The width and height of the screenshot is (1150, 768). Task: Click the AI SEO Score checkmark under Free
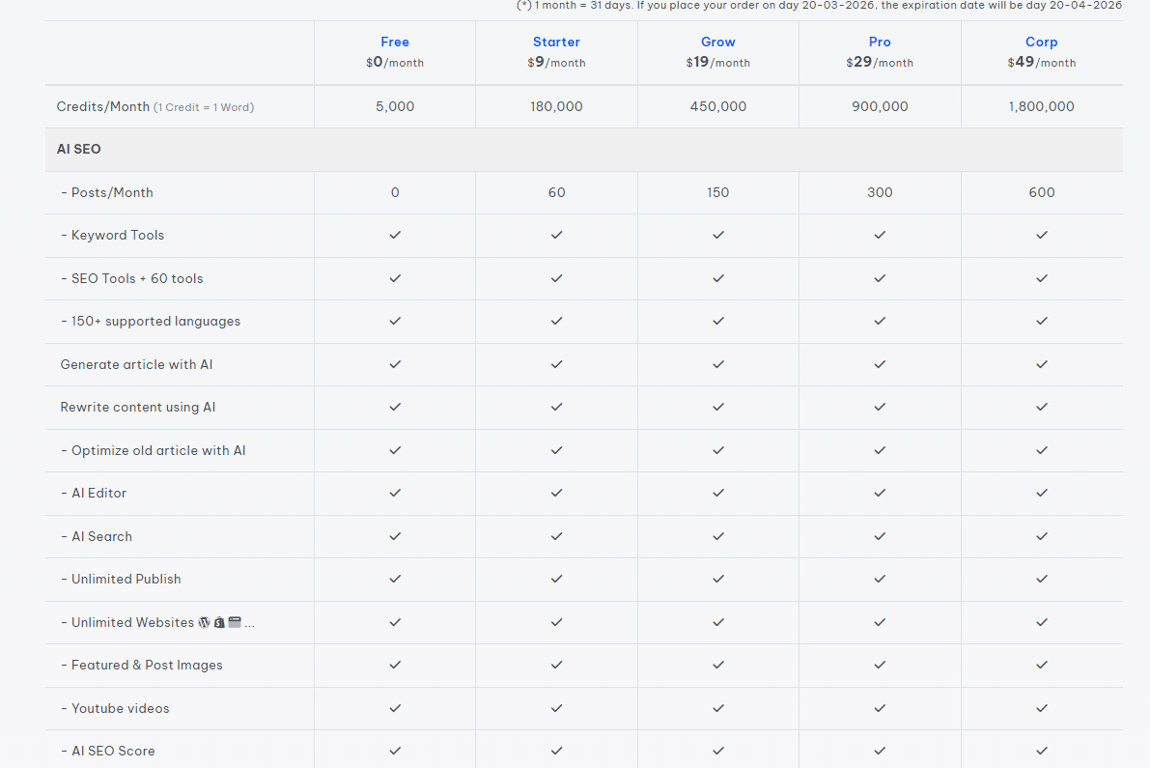point(395,750)
